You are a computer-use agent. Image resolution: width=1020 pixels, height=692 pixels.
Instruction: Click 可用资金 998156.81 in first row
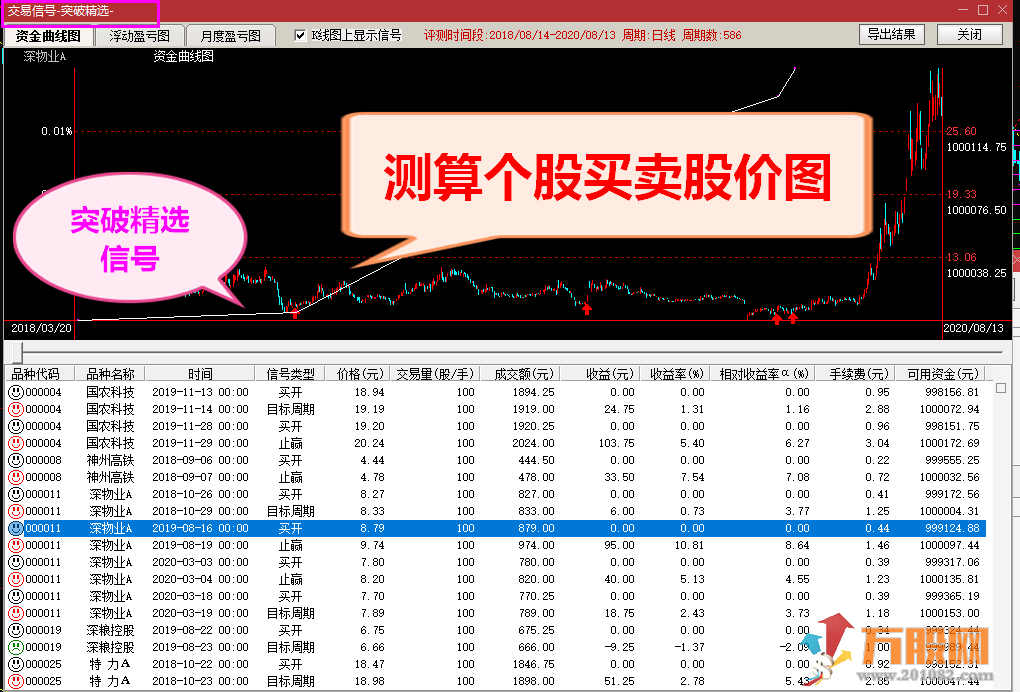(952, 392)
